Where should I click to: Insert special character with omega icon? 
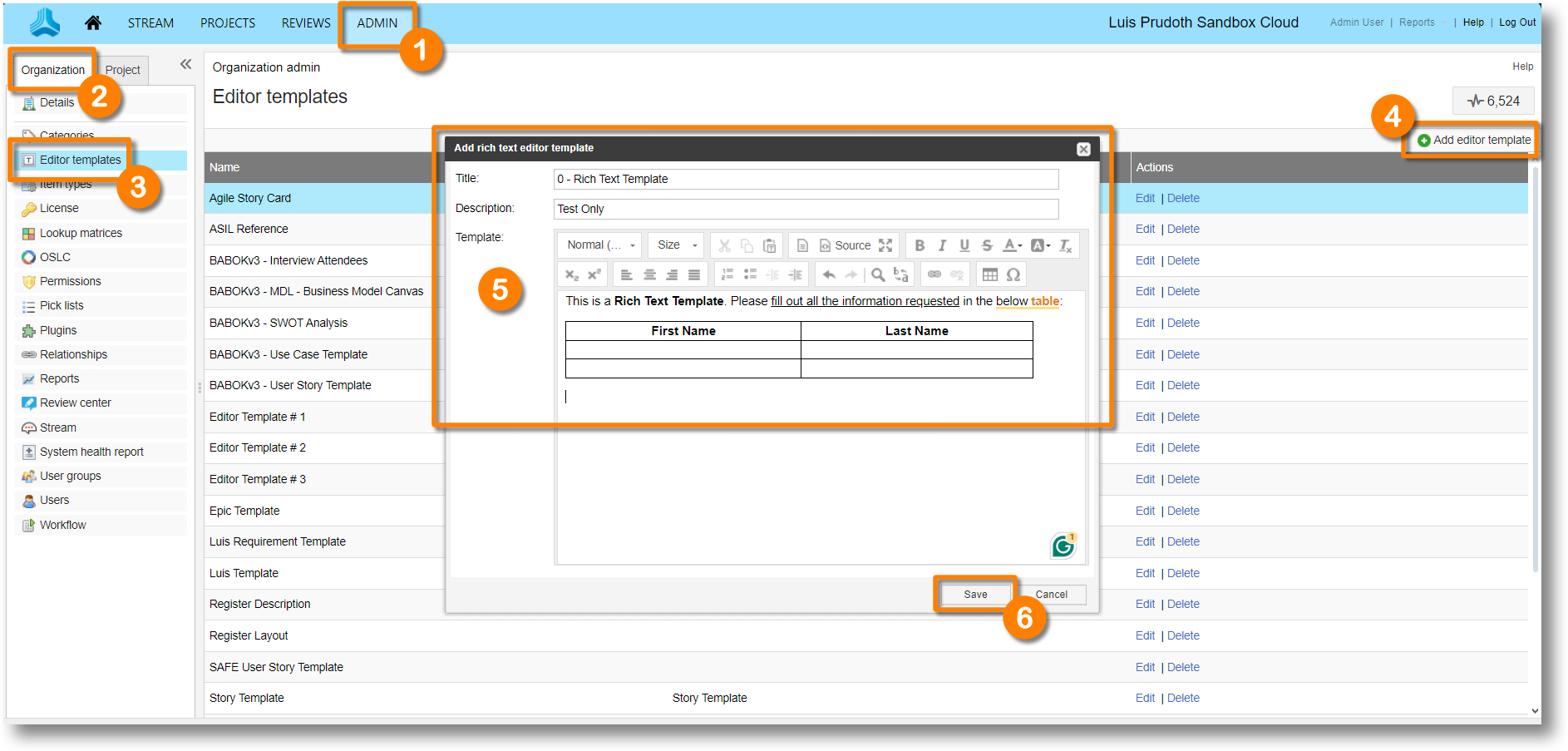1013,274
